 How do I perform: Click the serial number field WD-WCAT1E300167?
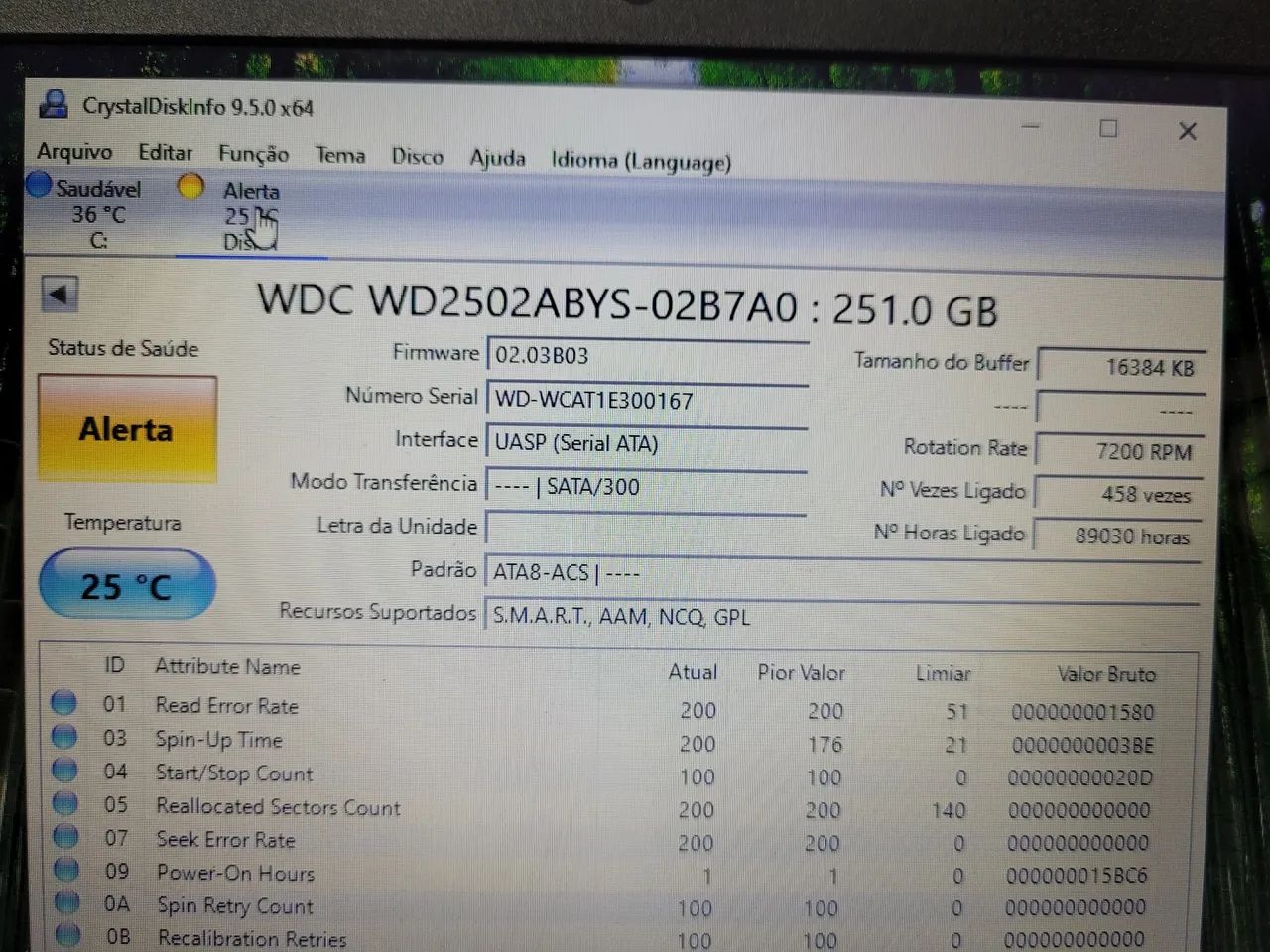click(x=647, y=400)
